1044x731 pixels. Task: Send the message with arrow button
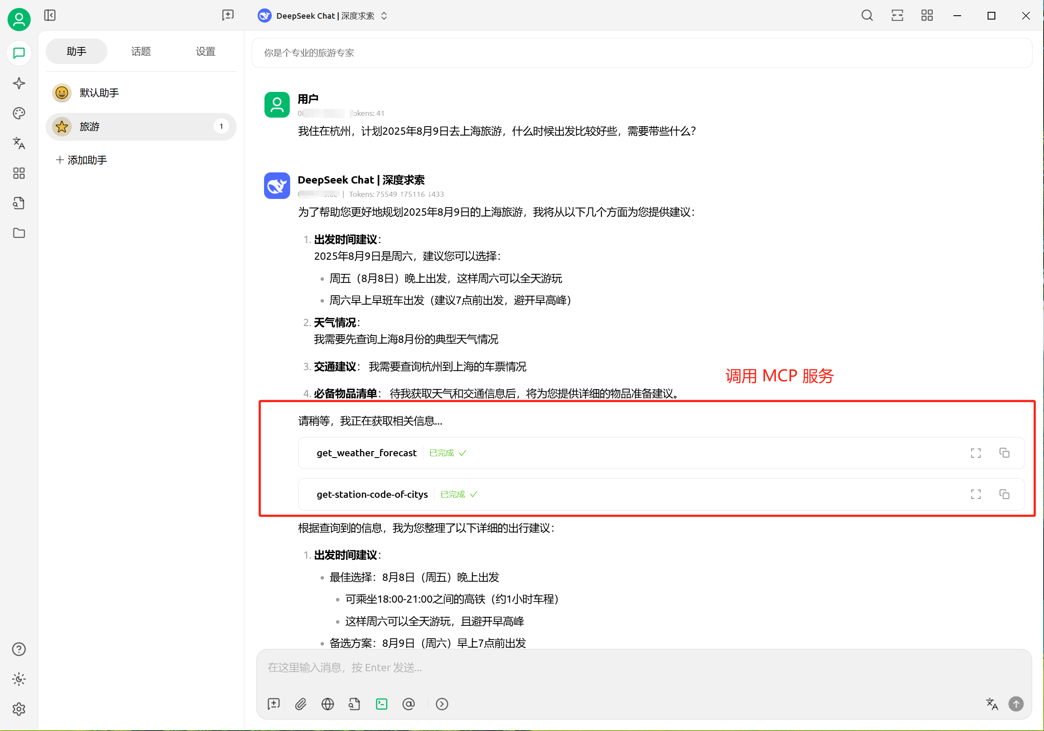[1016, 704]
